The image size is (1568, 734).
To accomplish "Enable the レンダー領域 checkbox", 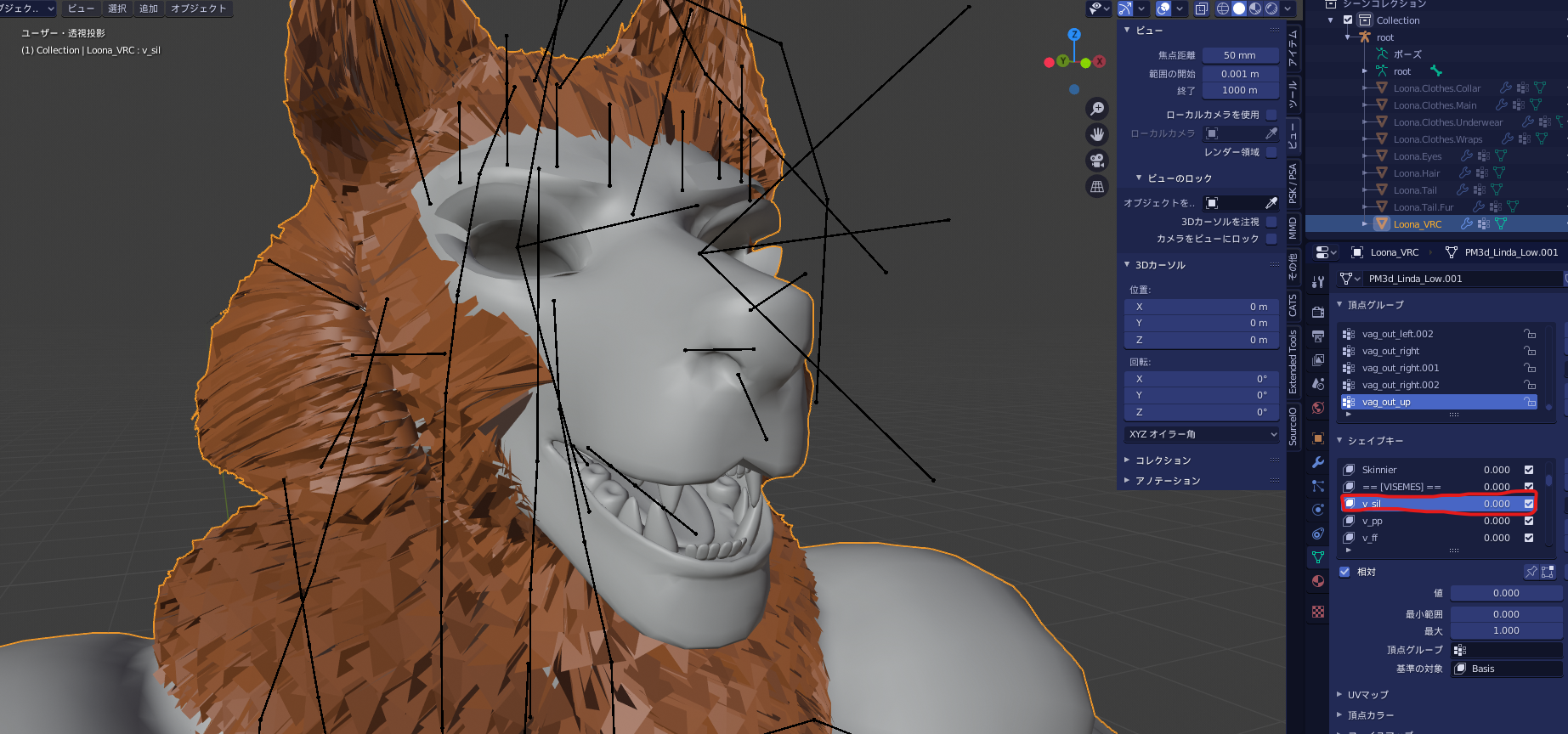I will [x=1271, y=152].
